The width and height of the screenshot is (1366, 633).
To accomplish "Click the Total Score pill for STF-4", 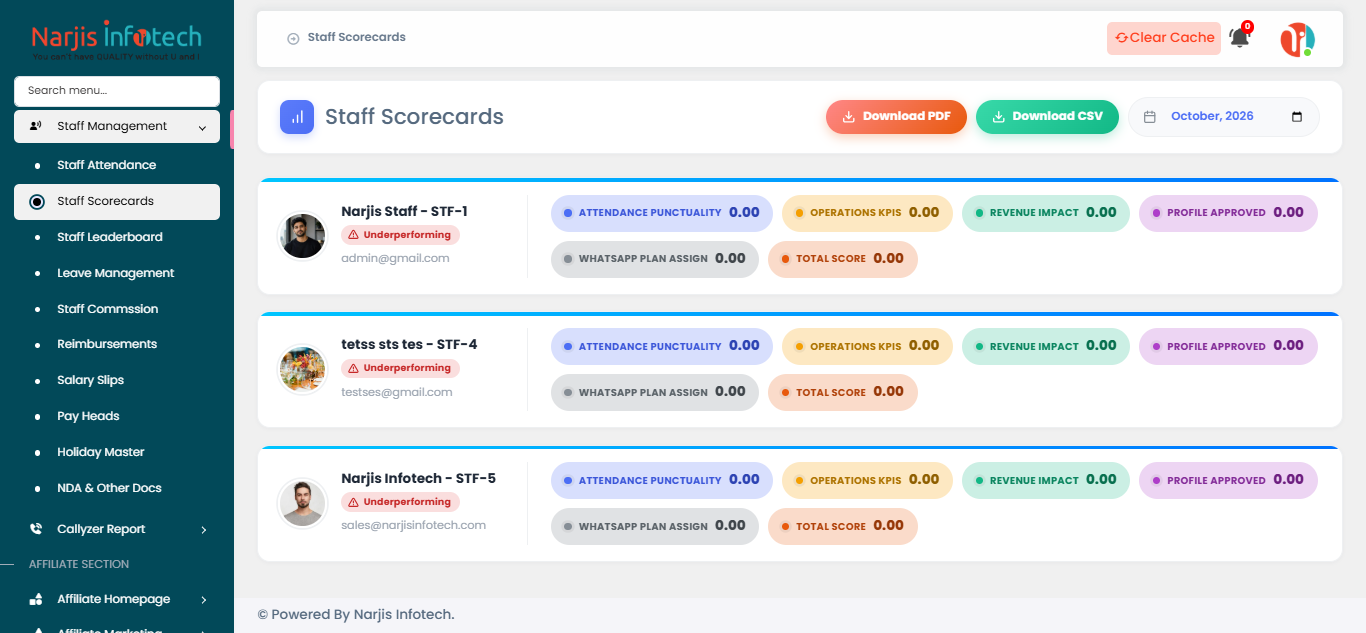I will point(843,392).
